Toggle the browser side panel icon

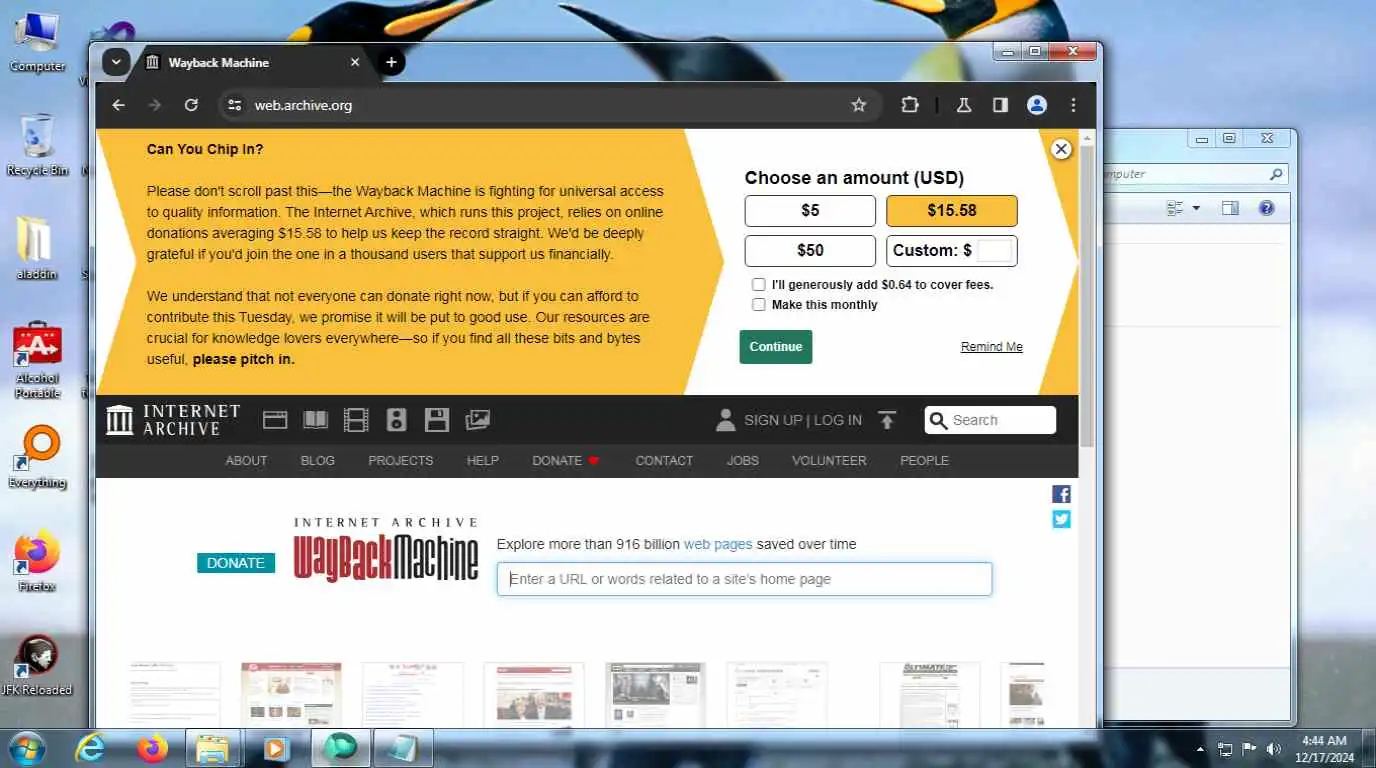[1000, 105]
